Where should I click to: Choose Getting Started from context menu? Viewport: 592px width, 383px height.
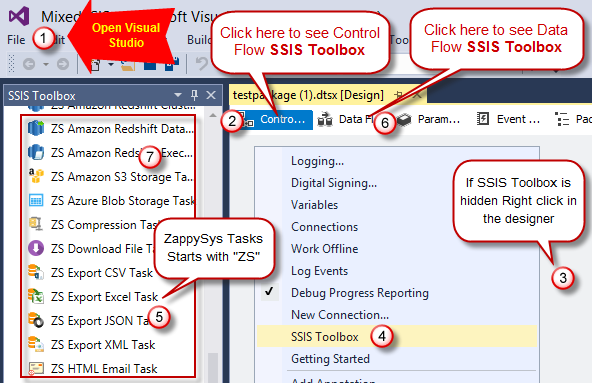tap(396, 358)
